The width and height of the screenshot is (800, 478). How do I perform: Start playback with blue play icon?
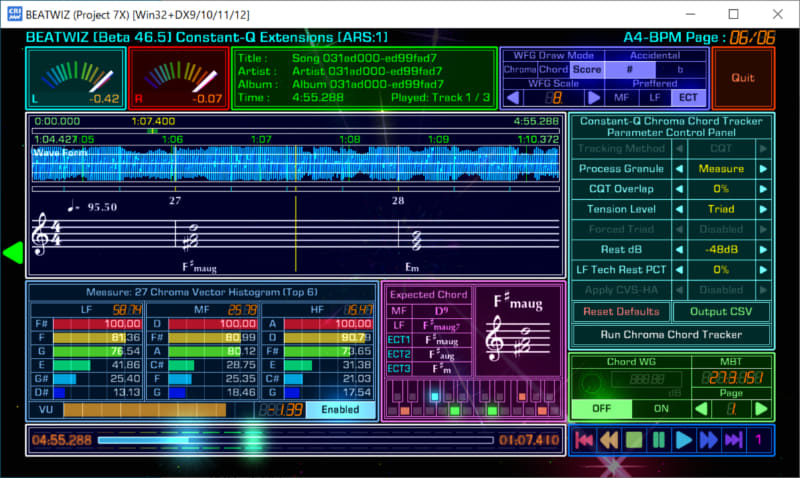[x=684, y=440]
